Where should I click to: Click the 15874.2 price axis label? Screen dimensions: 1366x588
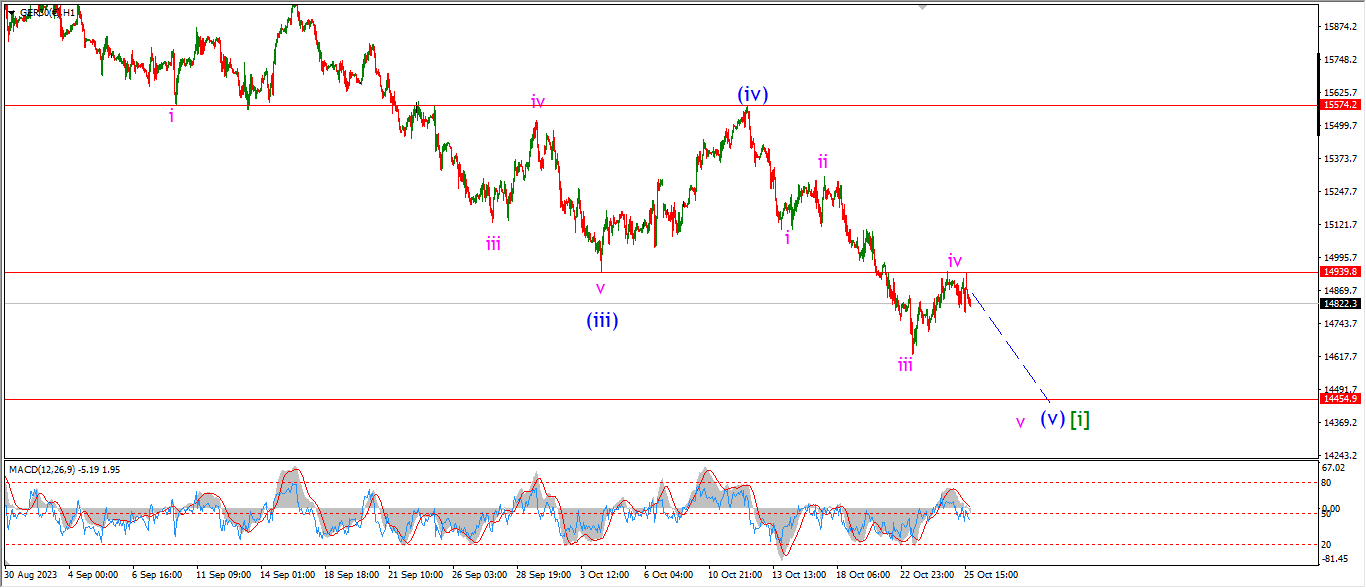coord(1340,26)
